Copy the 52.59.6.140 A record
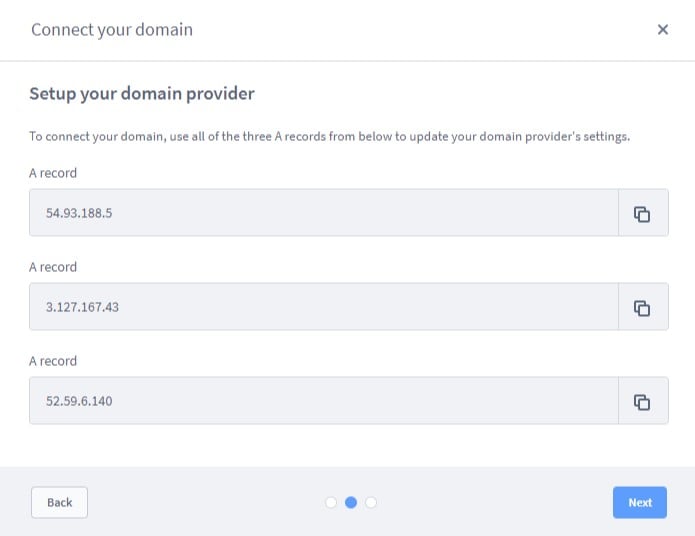The image size is (695, 536). point(643,401)
